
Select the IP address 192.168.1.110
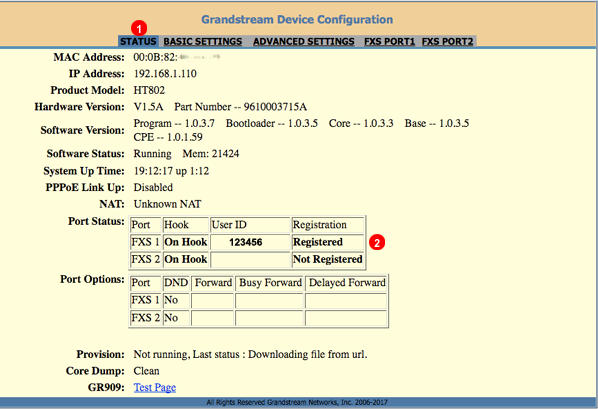(x=165, y=73)
